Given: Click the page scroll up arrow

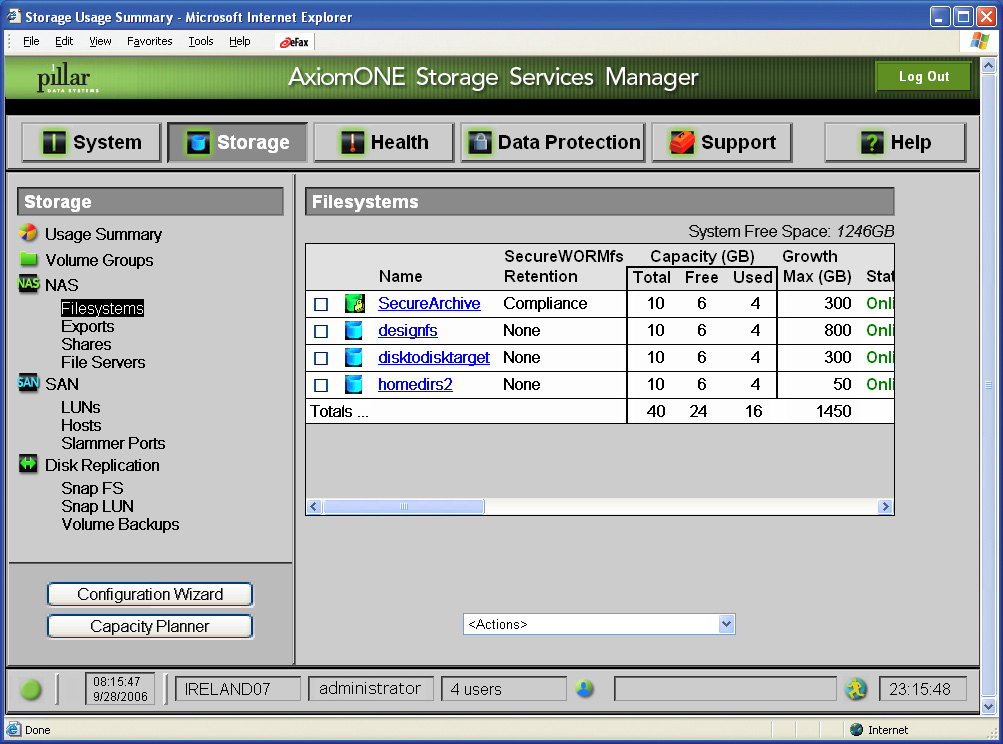Looking at the screenshot, I should (988, 65).
